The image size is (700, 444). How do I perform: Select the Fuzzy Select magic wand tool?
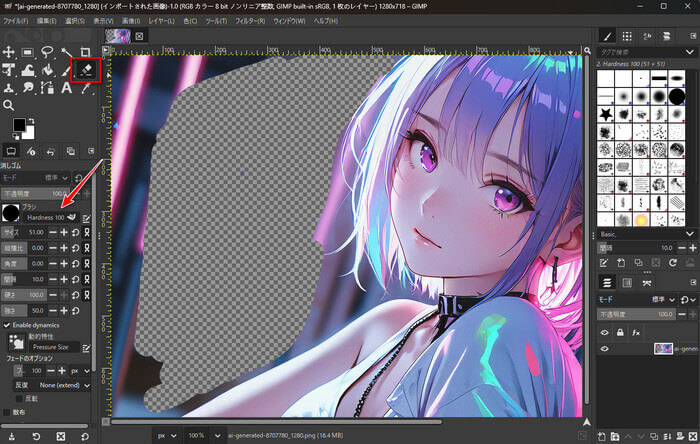click(x=66, y=52)
